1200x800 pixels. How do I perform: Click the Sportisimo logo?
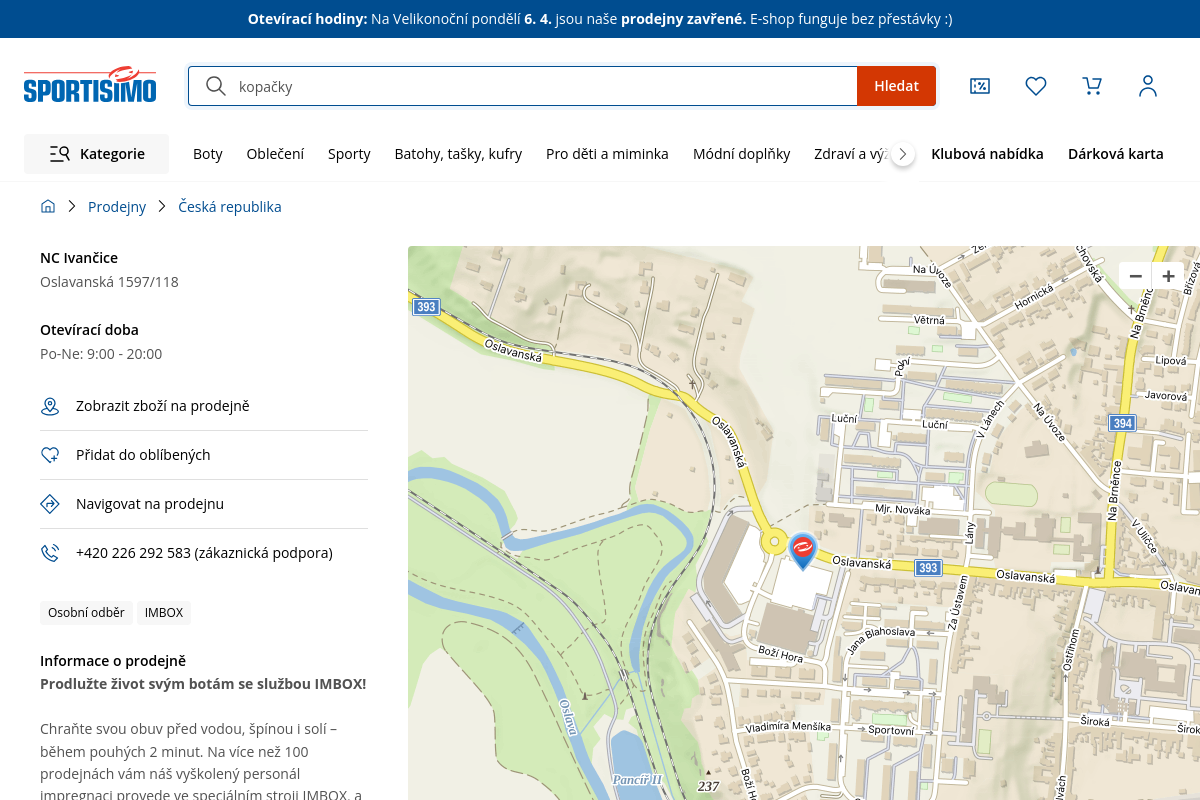(90, 86)
